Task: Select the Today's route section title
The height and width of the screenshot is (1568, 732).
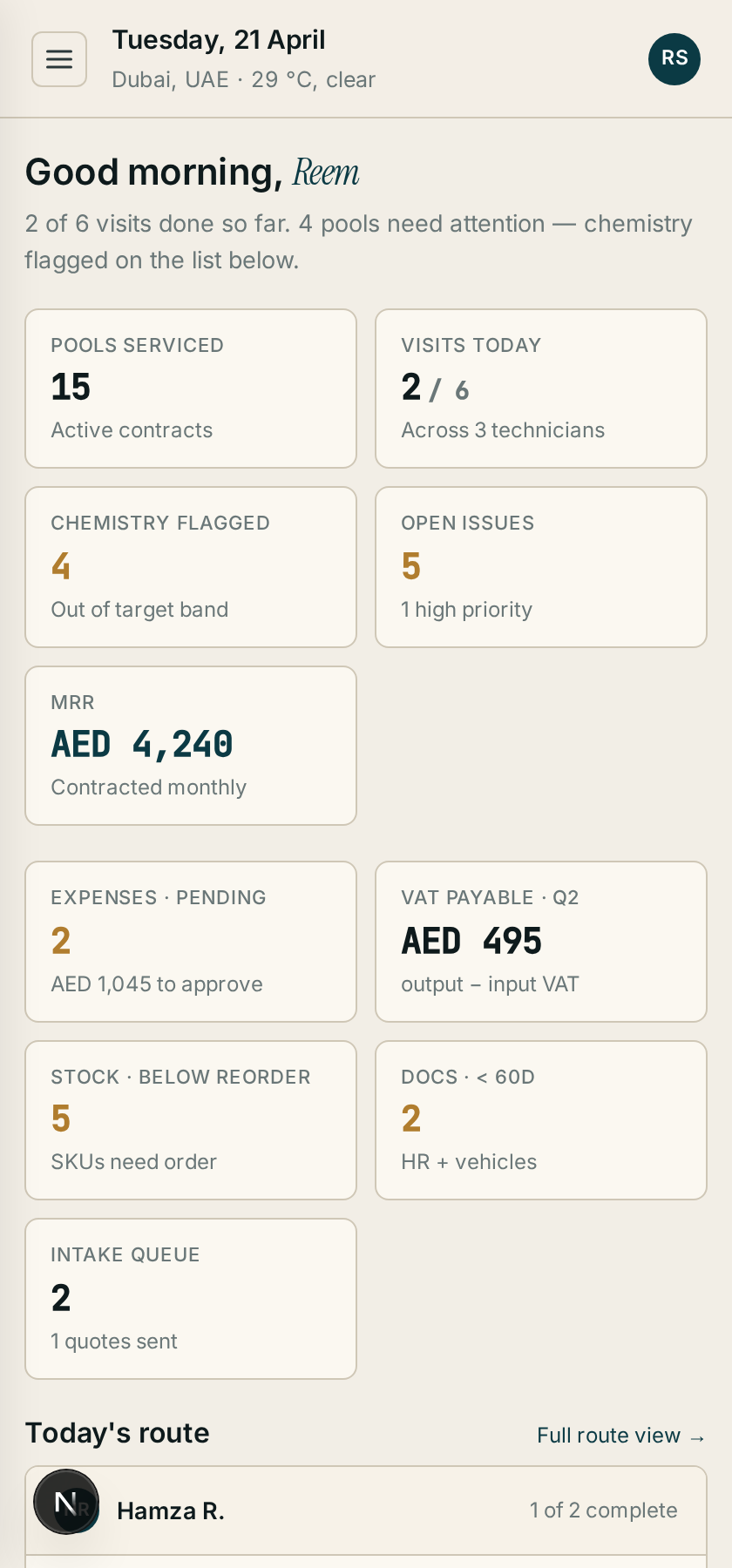Action: point(118,1433)
